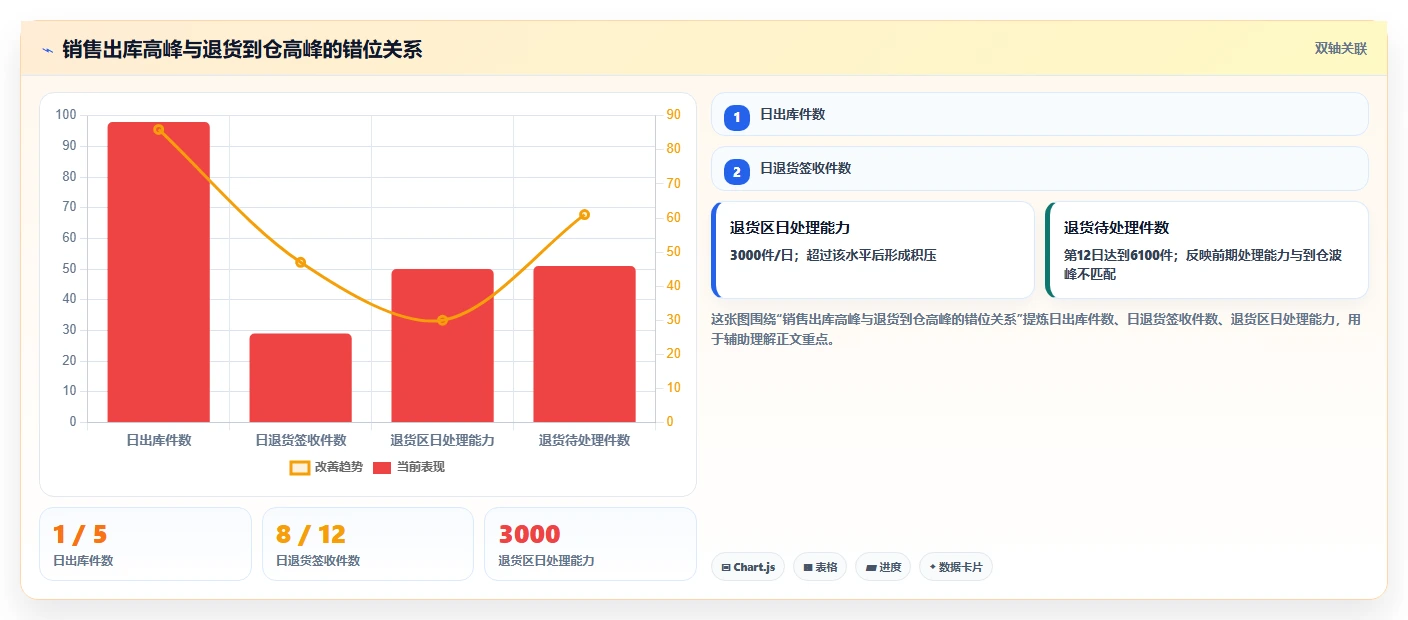This screenshot has width=1408, height=620.
Task: Select the 日出库件数 list item
Action: [1040, 114]
